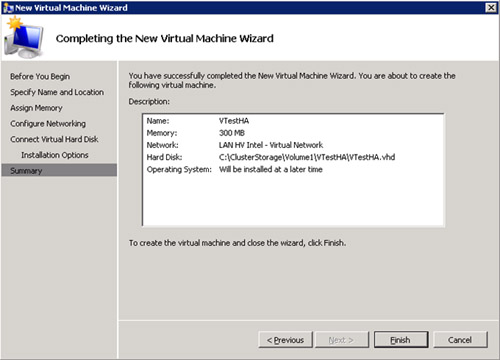Screen dimensions: 500x360
Task: Click the LAN HV Intel - Virtual Network value
Action: [271, 145]
